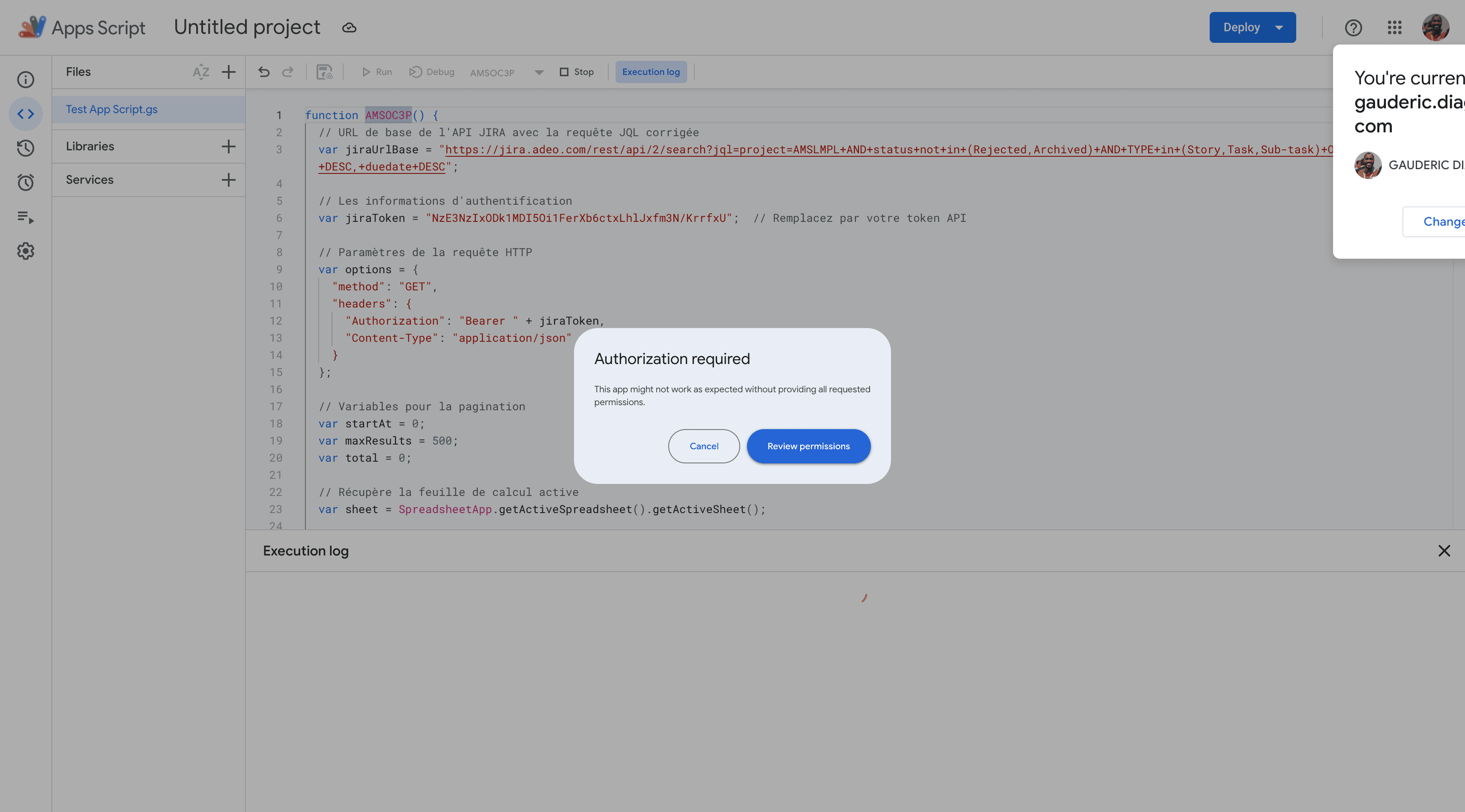Viewport: 1465px width, 812px height.
Task: Open the Help question mark icon
Action: point(1353,27)
